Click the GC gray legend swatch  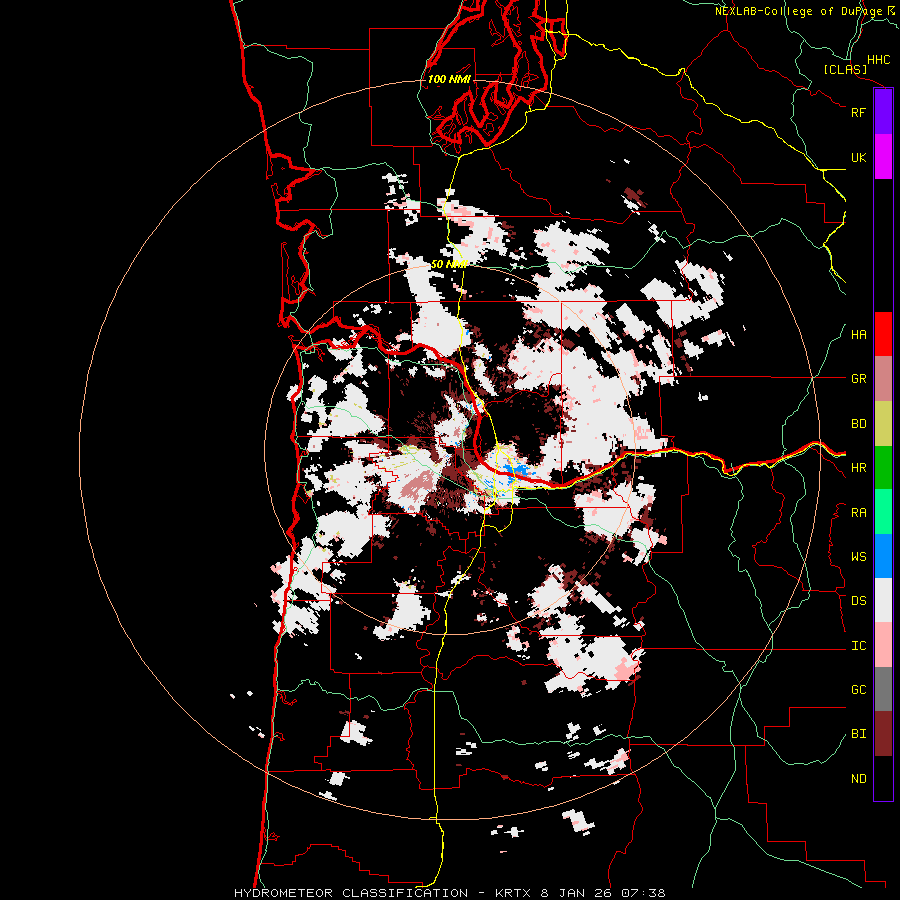click(x=883, y=689)
